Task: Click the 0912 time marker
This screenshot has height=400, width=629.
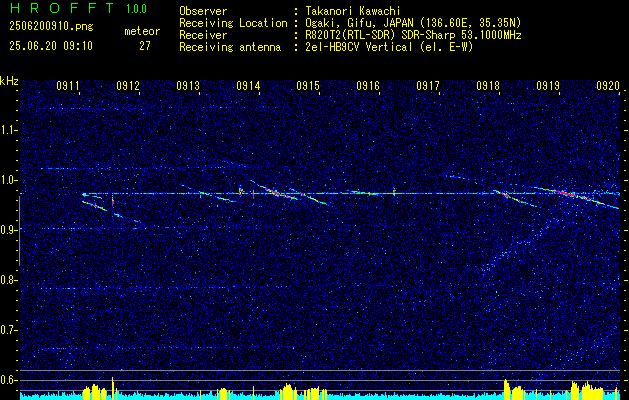Action: click(x=128, y=85)
